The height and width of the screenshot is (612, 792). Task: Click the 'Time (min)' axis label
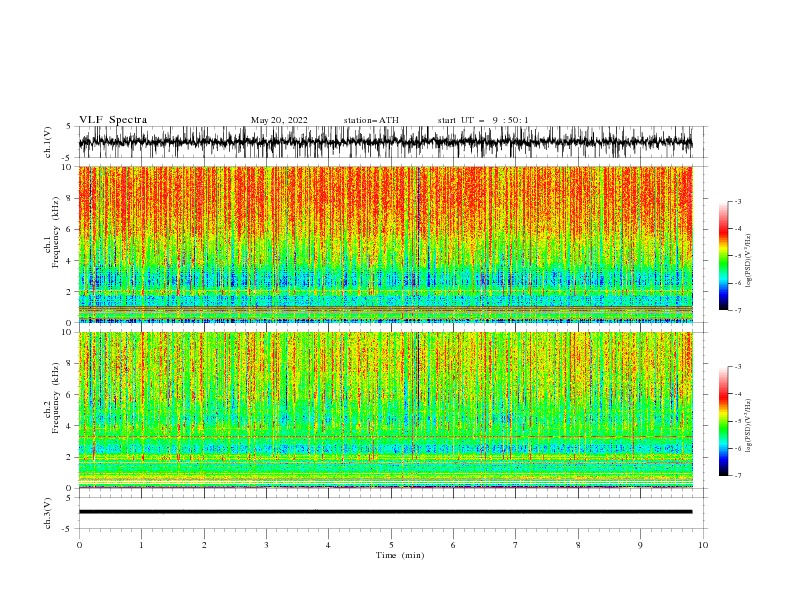click(400, 555)
